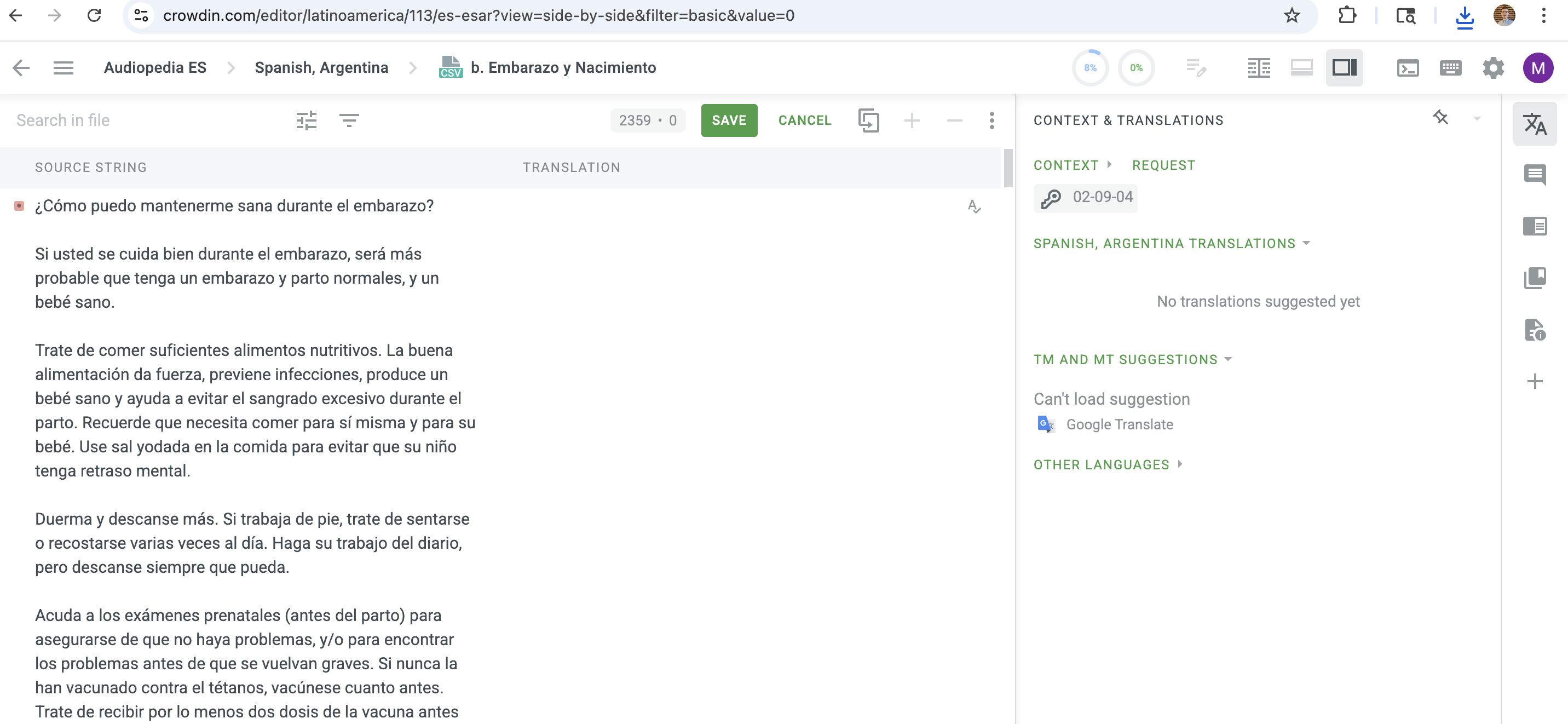
Task: Open the M user profile avatar
Action: pos(1537,67)
